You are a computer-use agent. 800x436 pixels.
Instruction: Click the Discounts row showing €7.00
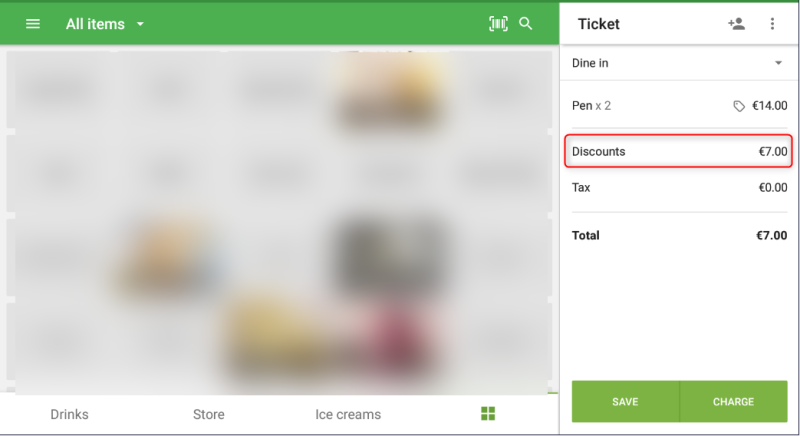click(x=679, y=152)
